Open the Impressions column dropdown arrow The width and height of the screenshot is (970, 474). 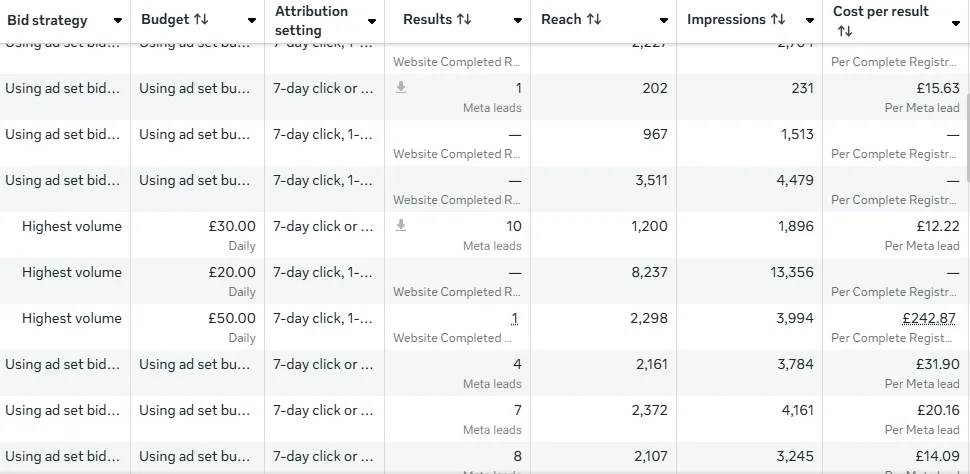point(809,21)
